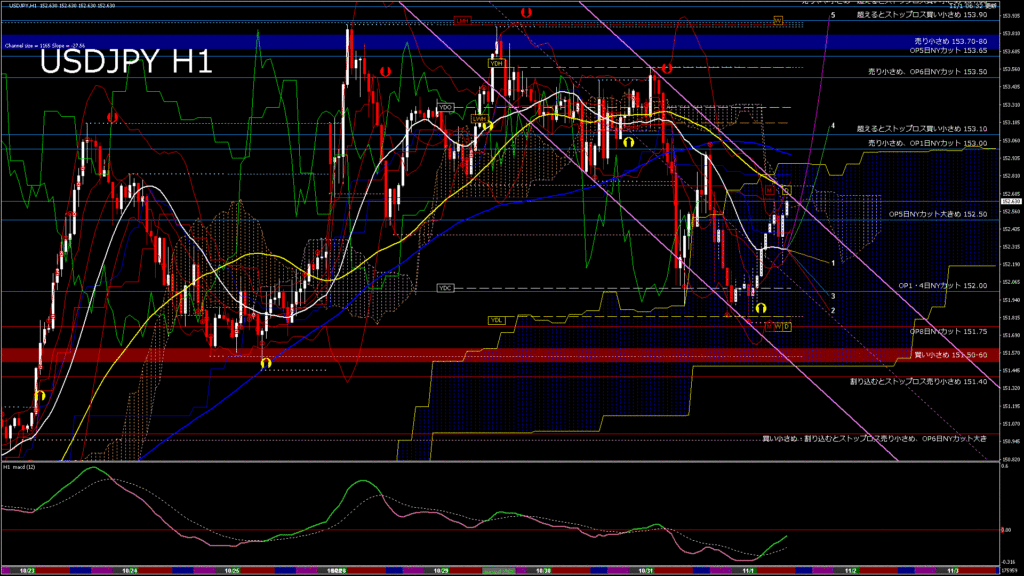Click the 売り小さめ OP6日NYカット 153.50 label

(x=927, y=72)
